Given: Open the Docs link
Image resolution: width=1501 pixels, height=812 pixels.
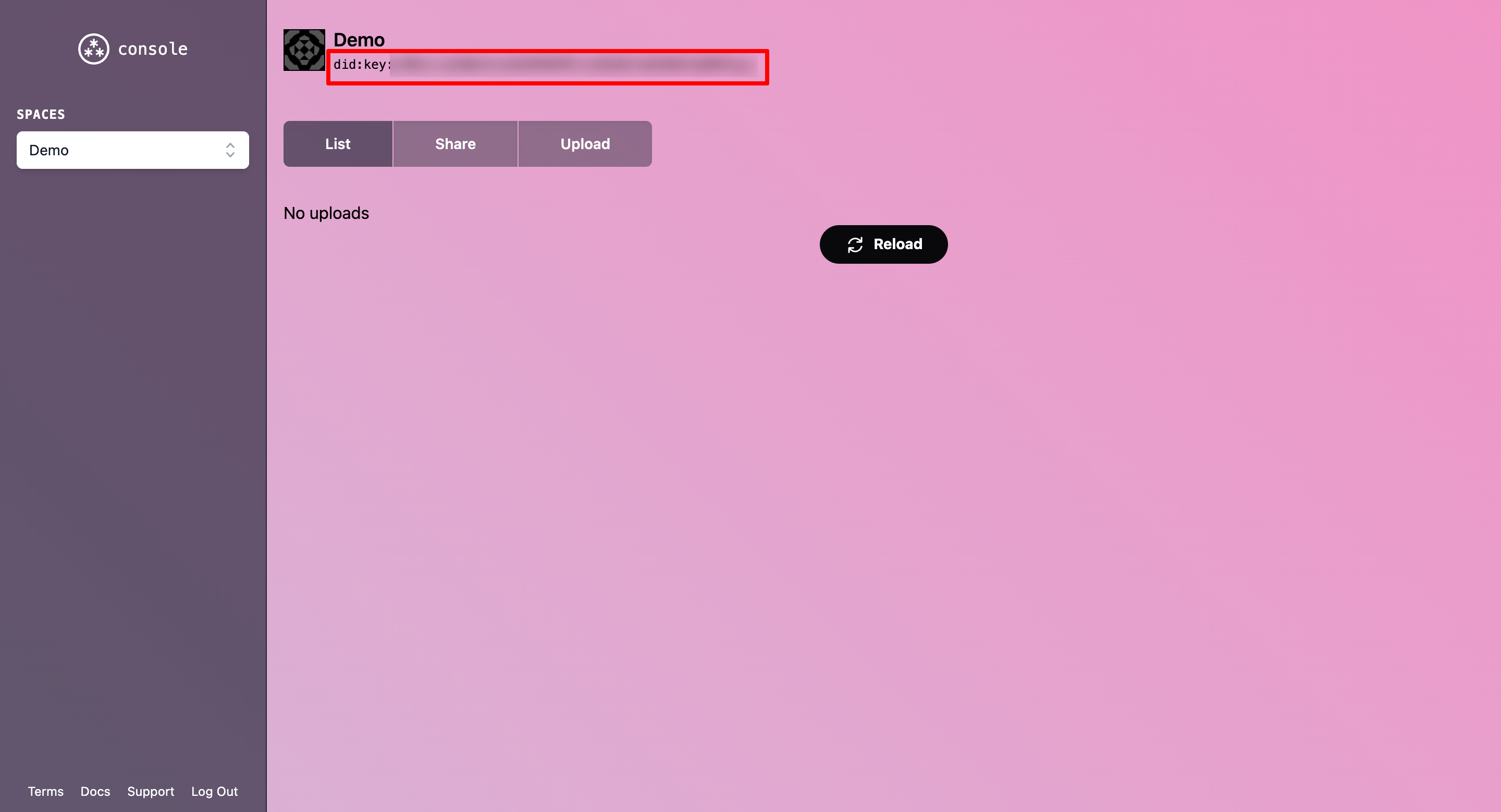Looking at the screenshot, I should click(95, 791).
